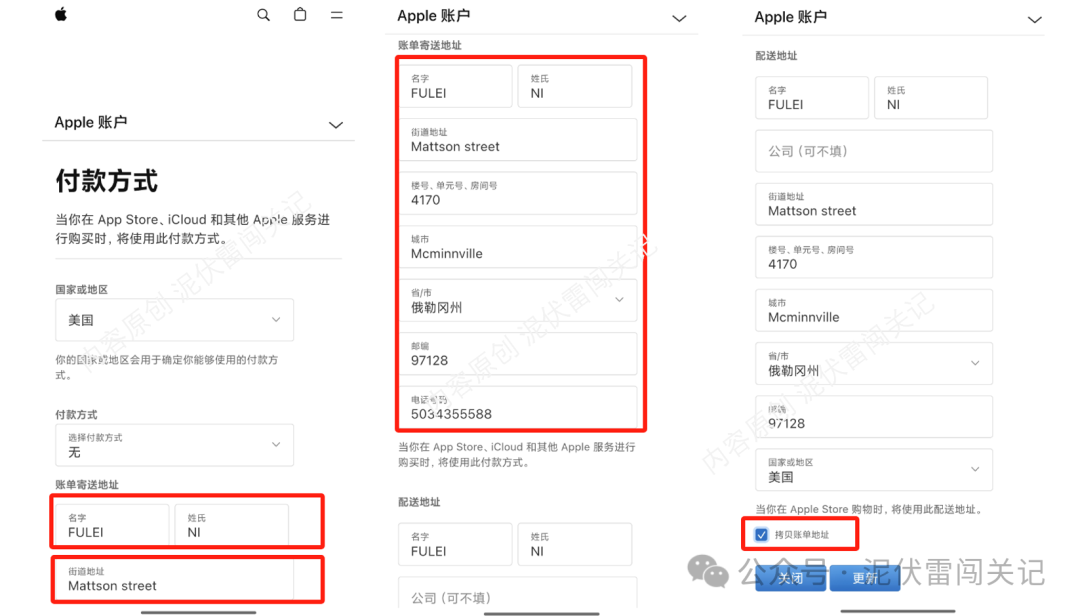Click 街道地址 field in left screen
This screenshot has height=616, width=1080.
pyautogui.click(x=174, y=579)
